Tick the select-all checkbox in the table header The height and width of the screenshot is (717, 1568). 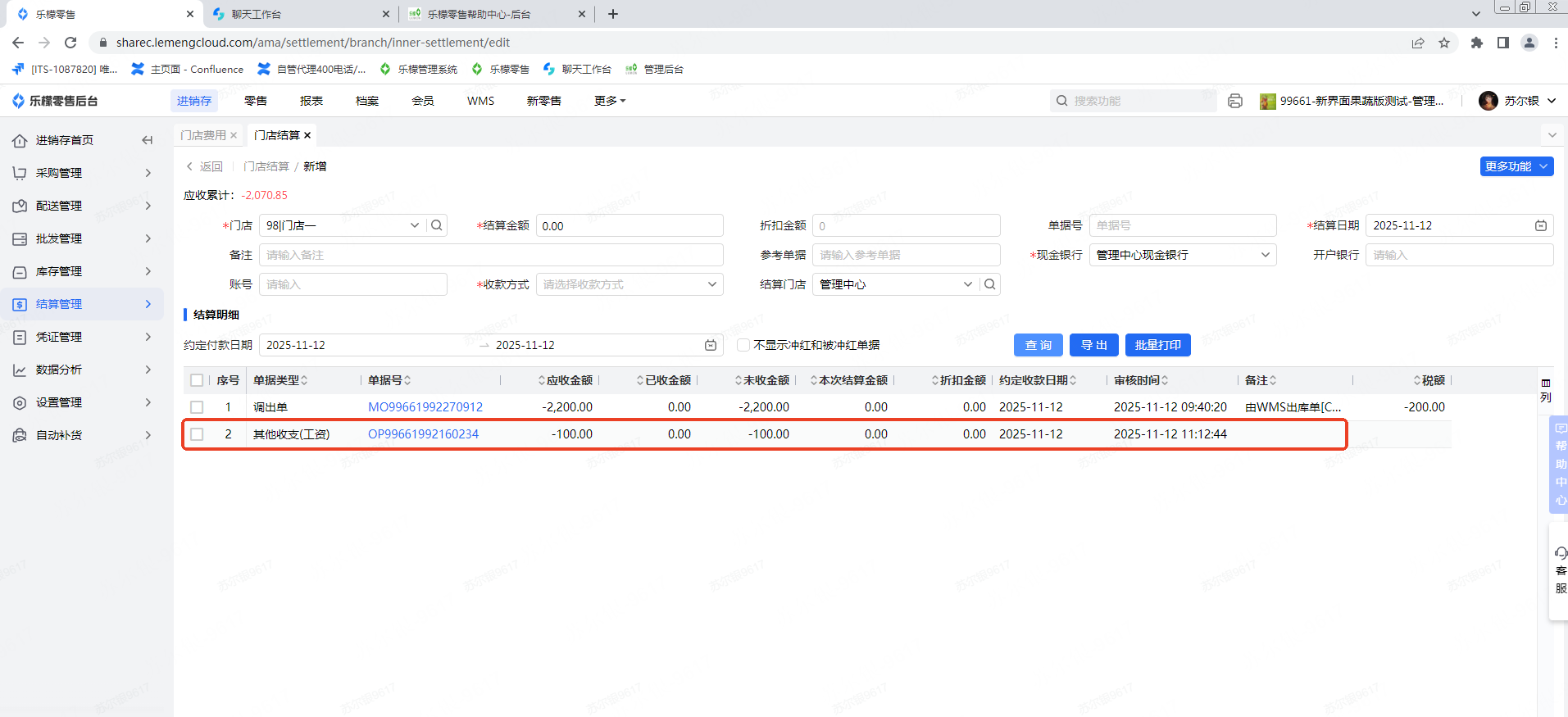click(197, 380)
